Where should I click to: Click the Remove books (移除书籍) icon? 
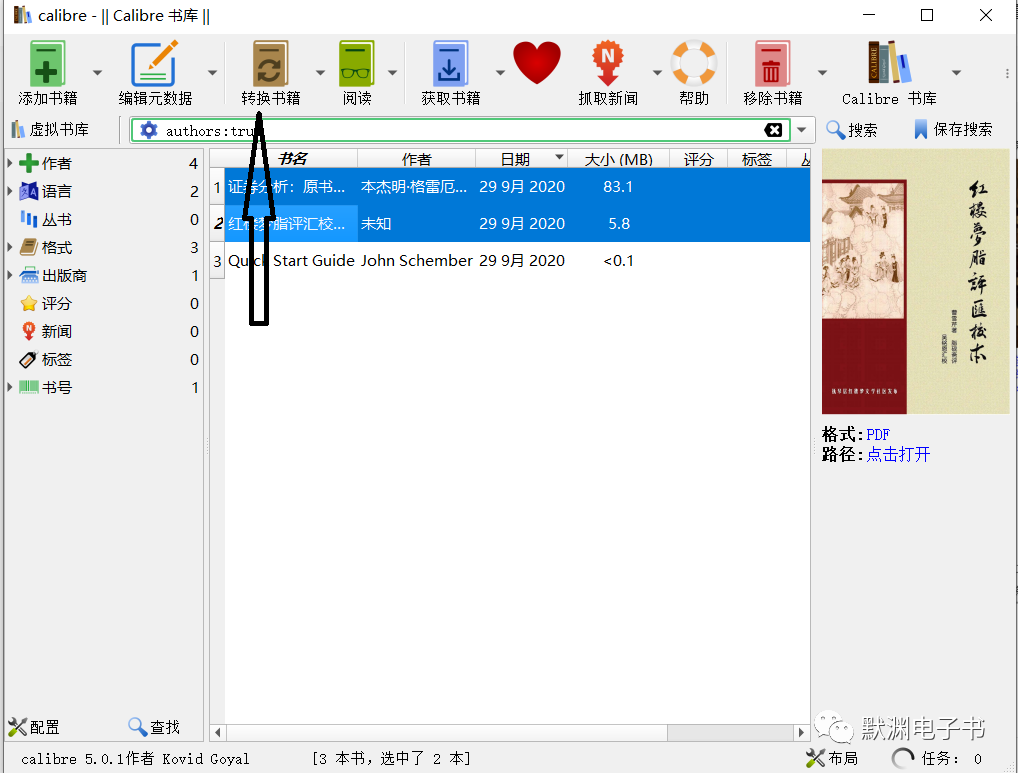tap(772, 64)
